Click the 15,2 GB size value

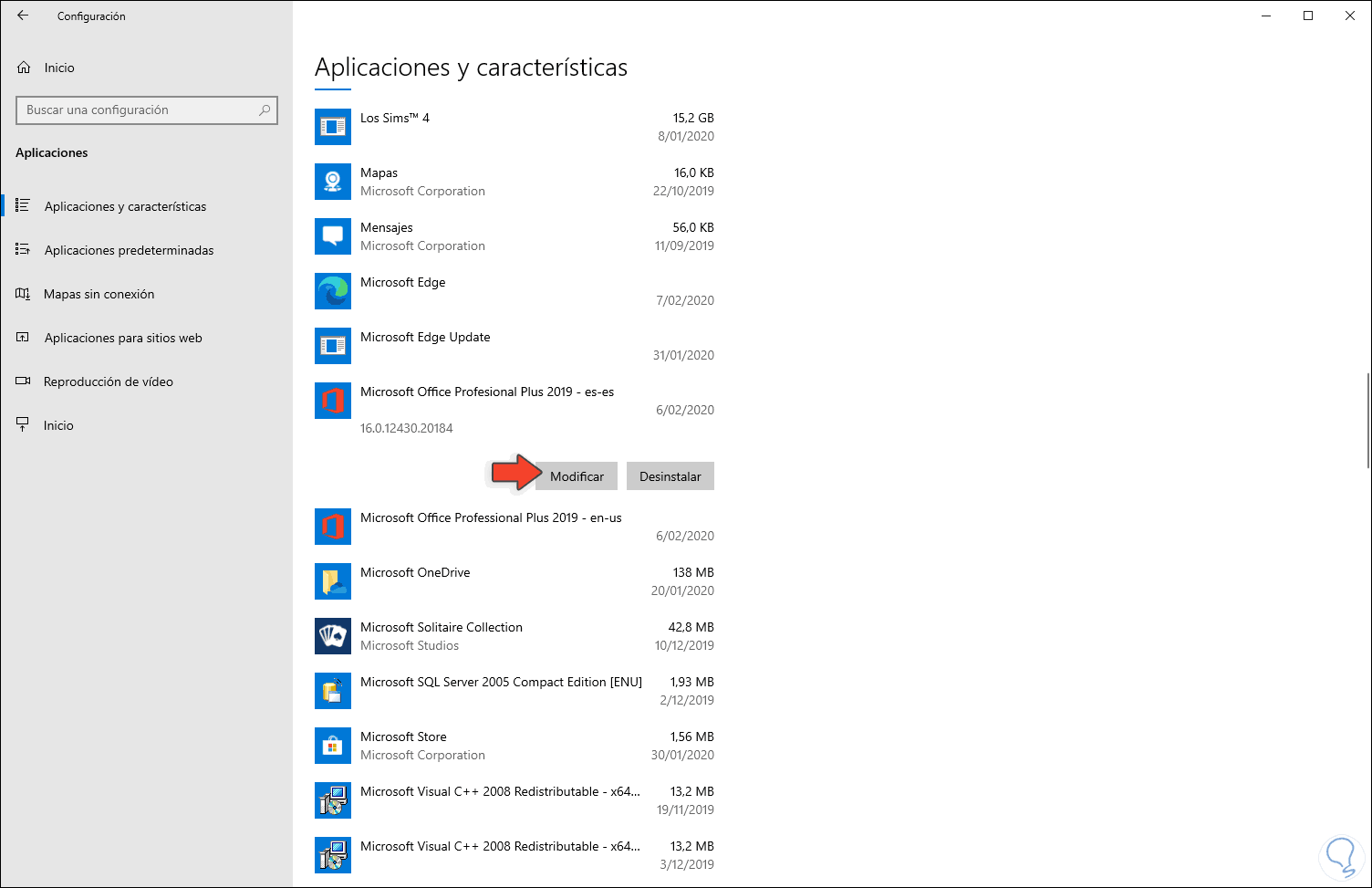pos(693,118)
